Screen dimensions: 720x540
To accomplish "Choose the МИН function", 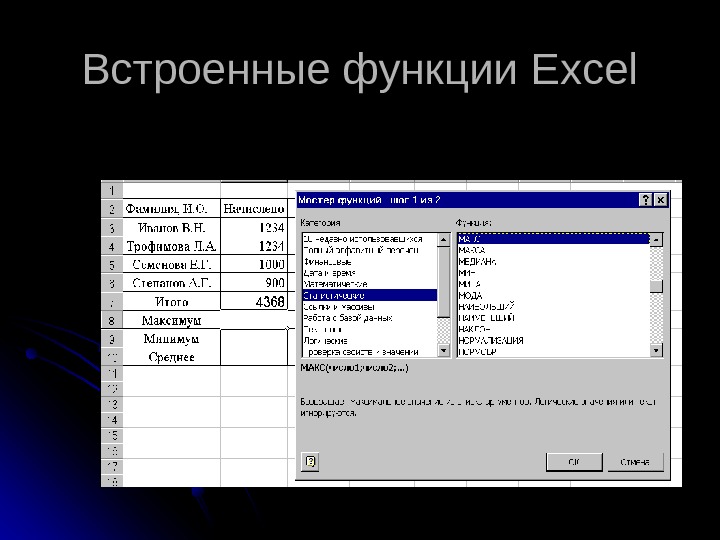I will point(554,273).
